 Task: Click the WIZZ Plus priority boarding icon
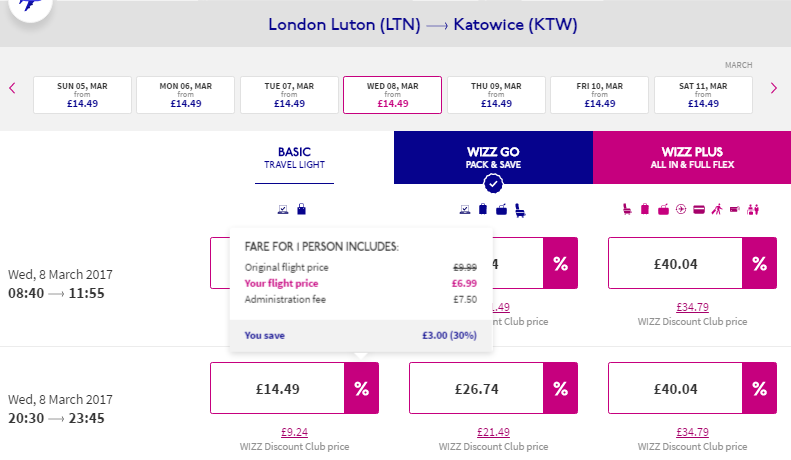[717, 209]
